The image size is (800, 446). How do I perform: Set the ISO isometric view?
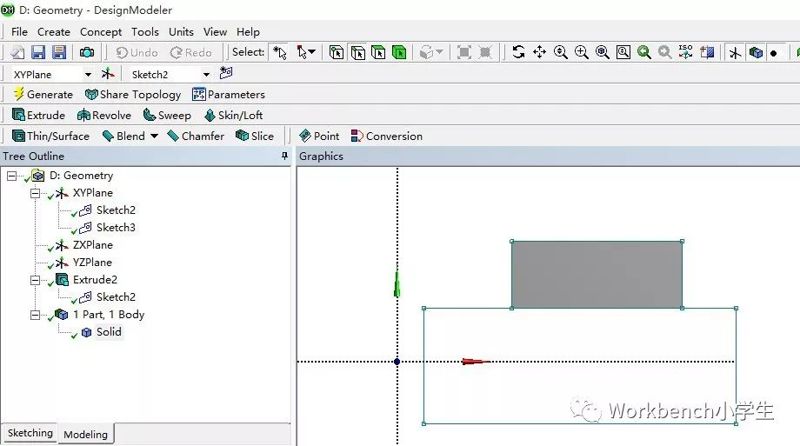[x=685, y=52]
